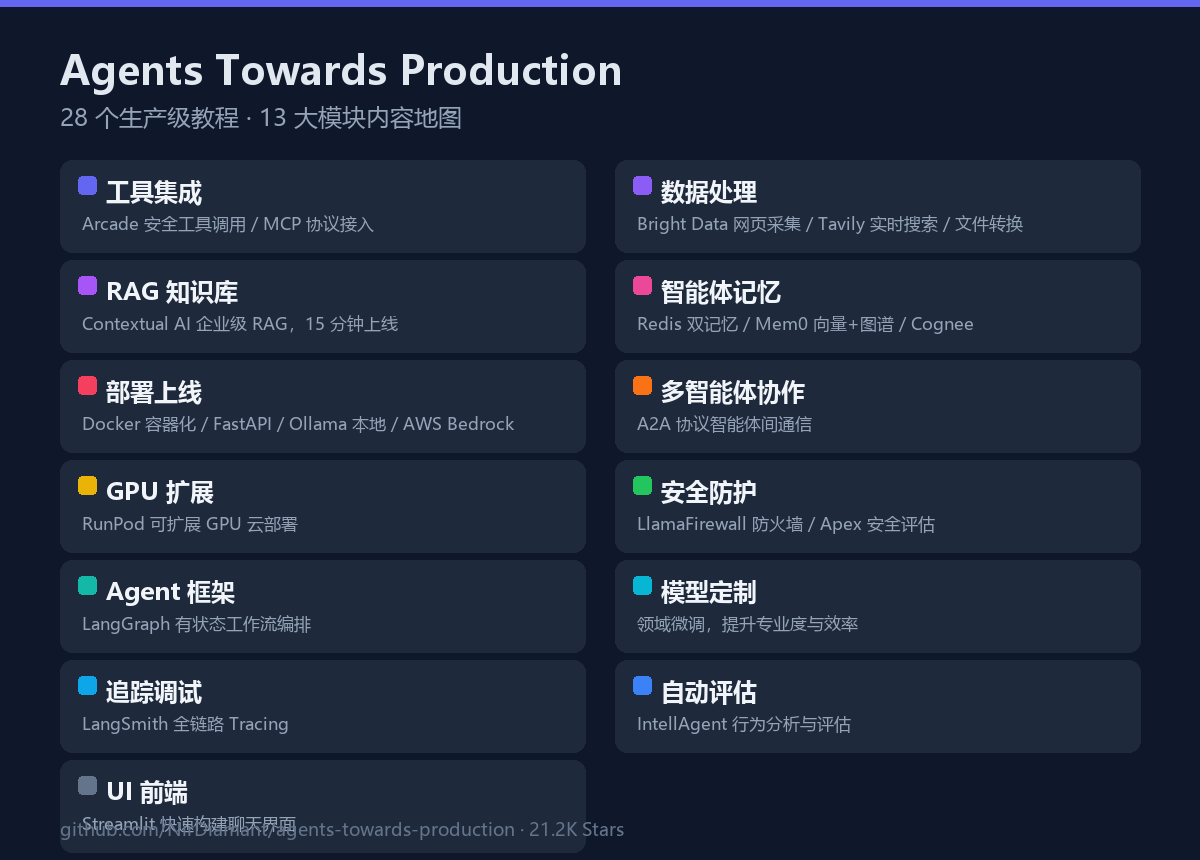The height and width of the screenshot is (860, 1200).
Task: Click the orange square beside 多智能体协作
Action: (x=642, y=386)
